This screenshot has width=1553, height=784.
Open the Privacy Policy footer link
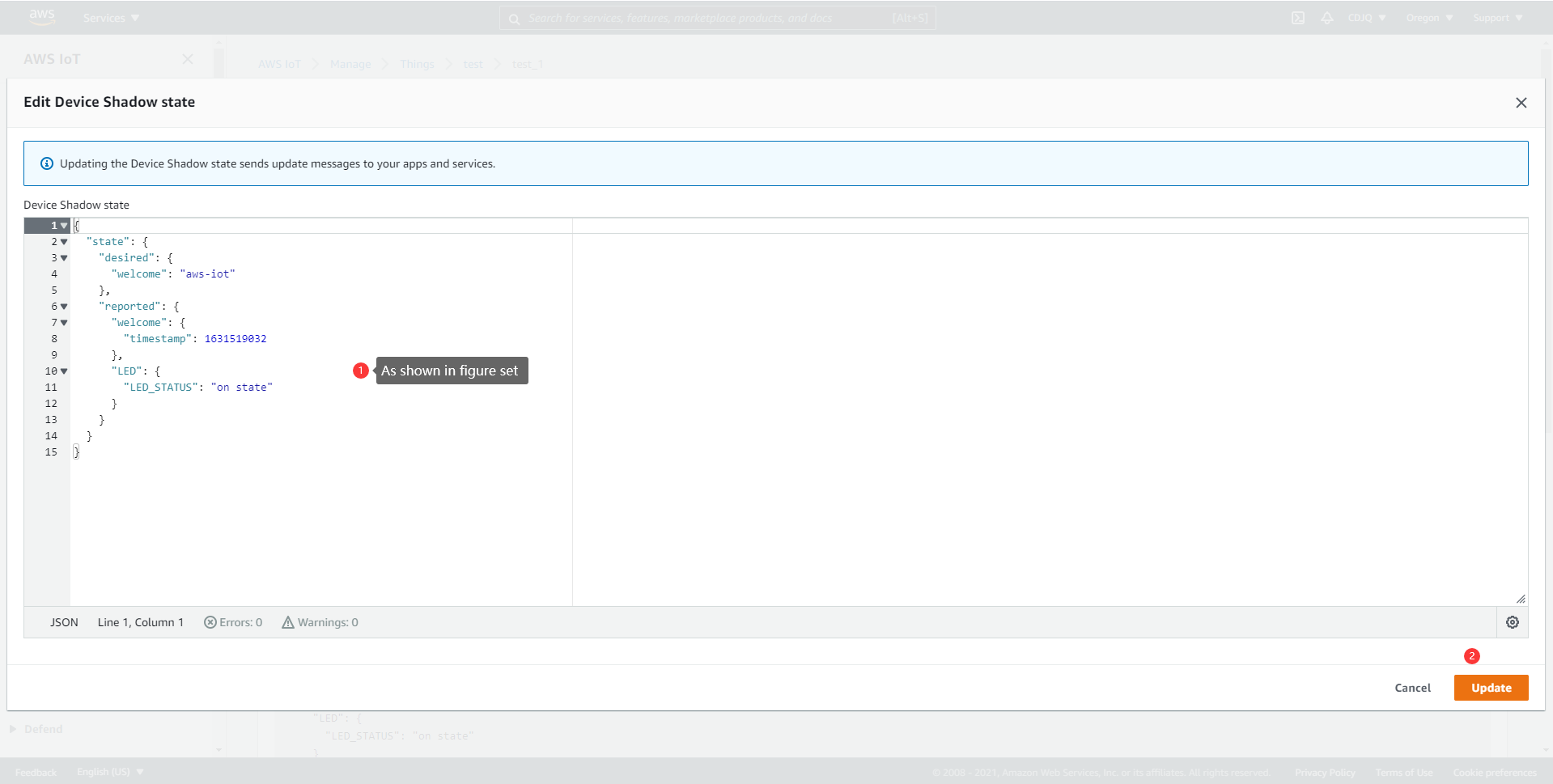click(x=1325, y=773)
